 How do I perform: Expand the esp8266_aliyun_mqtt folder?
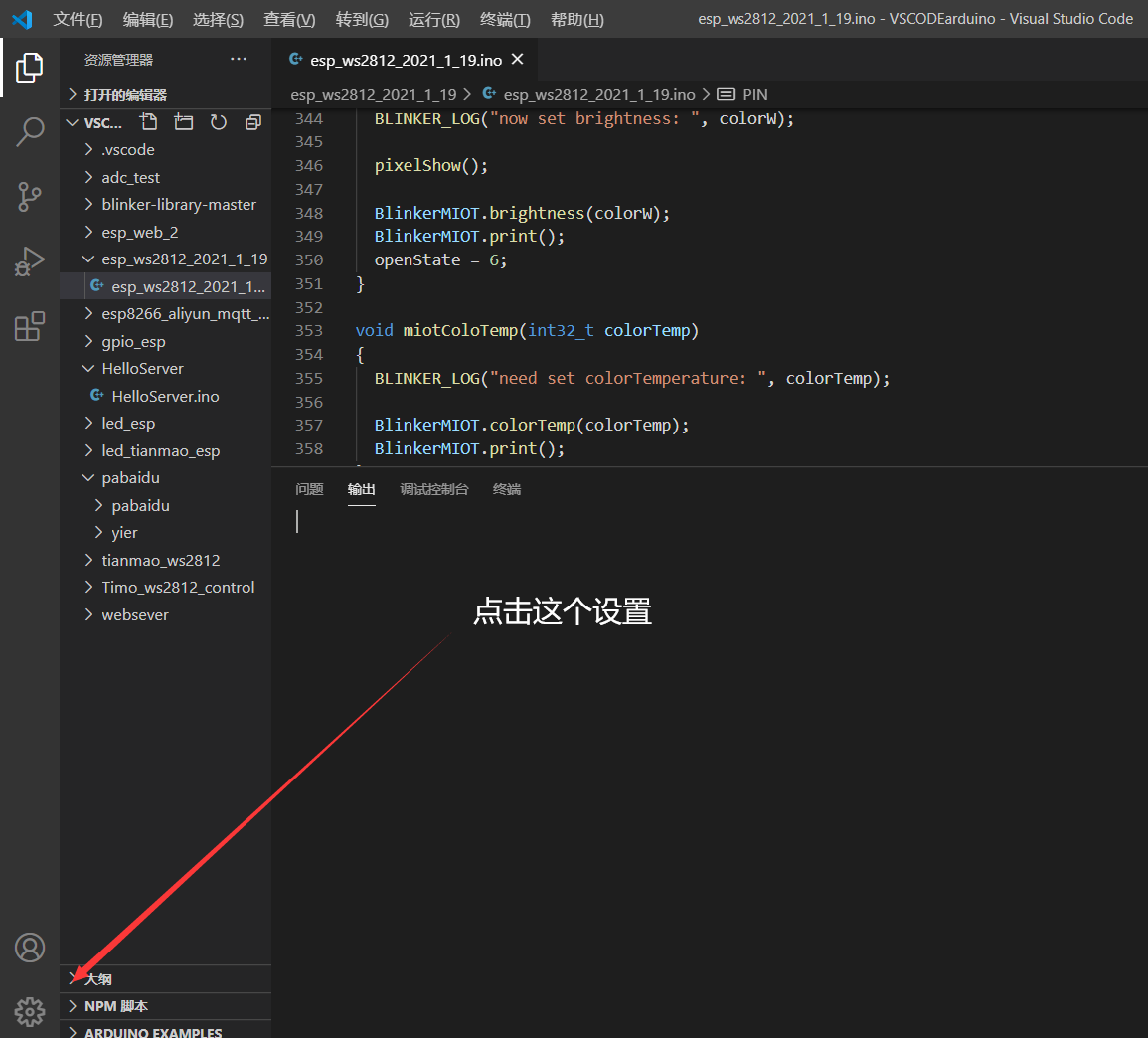tap(165, 314)
